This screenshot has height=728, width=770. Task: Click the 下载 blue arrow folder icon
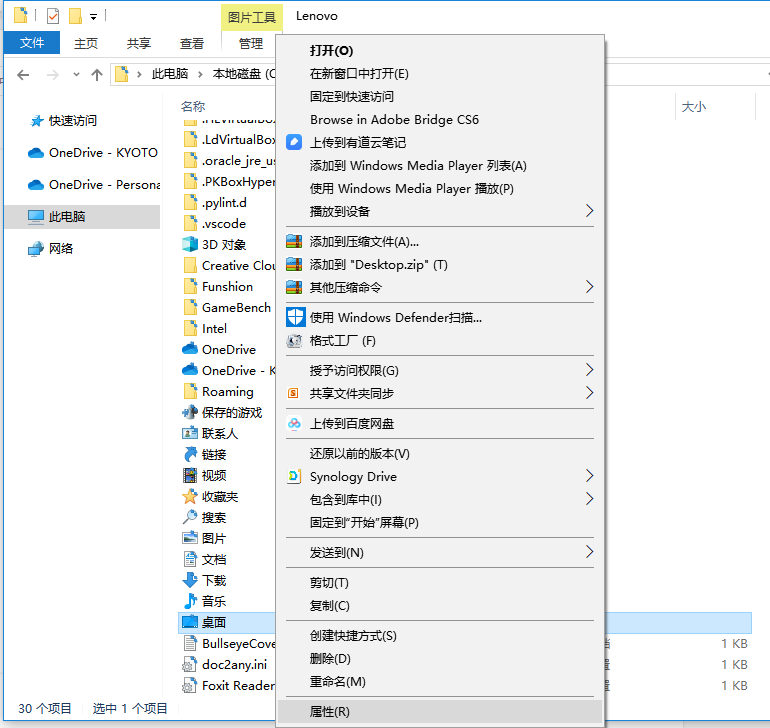pos(190,580)
